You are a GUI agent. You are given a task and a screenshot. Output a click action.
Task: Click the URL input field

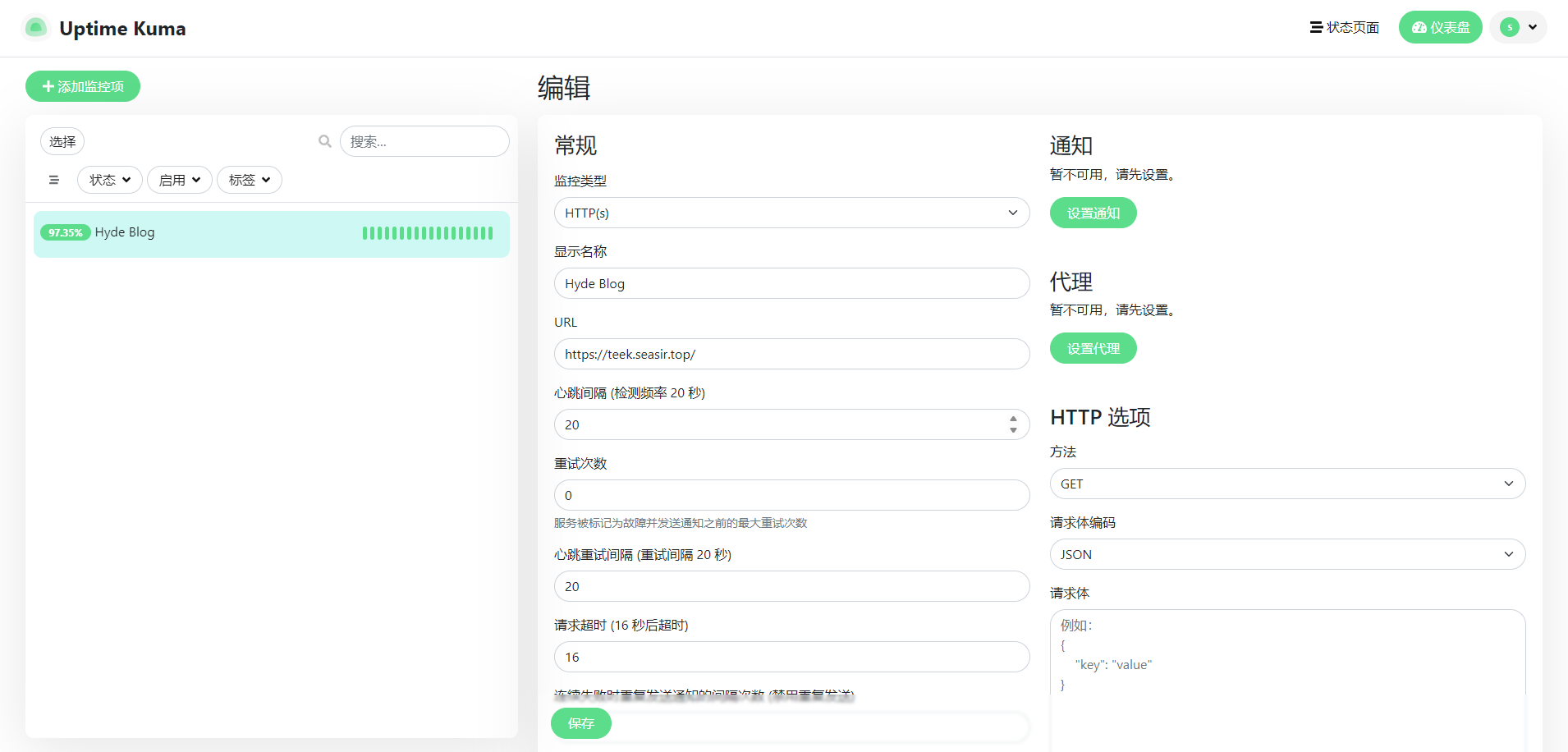click(792, 354)
